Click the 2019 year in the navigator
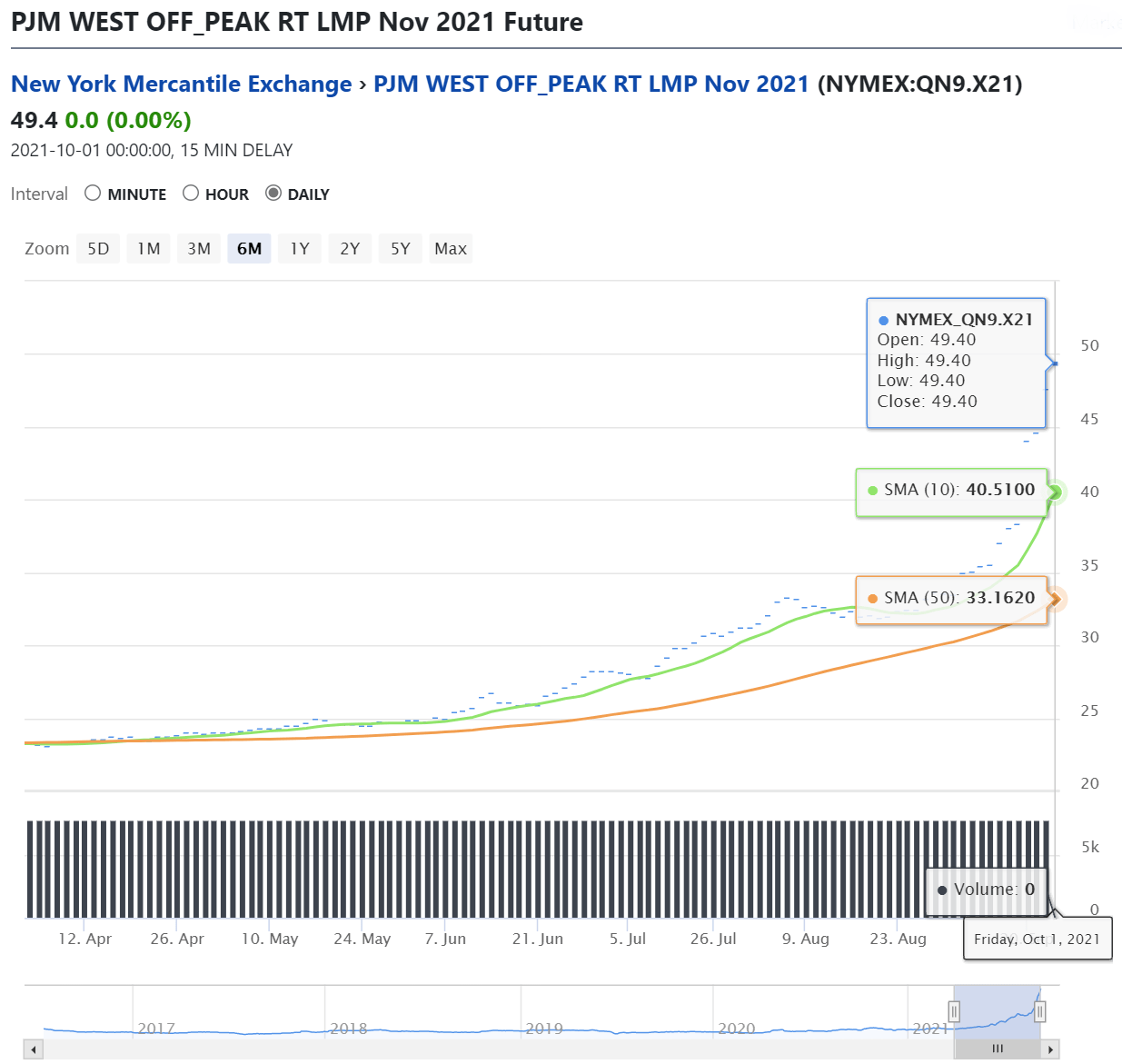 [x=544, y=1029]
